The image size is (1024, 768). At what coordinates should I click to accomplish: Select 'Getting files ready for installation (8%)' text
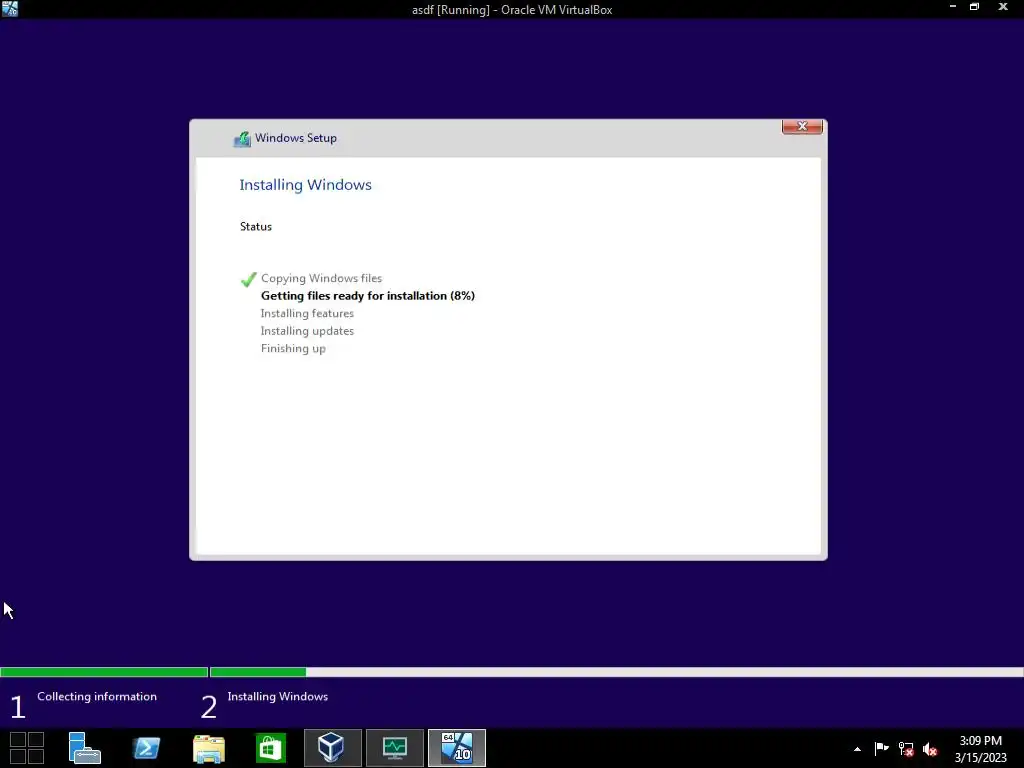(368, 296)
